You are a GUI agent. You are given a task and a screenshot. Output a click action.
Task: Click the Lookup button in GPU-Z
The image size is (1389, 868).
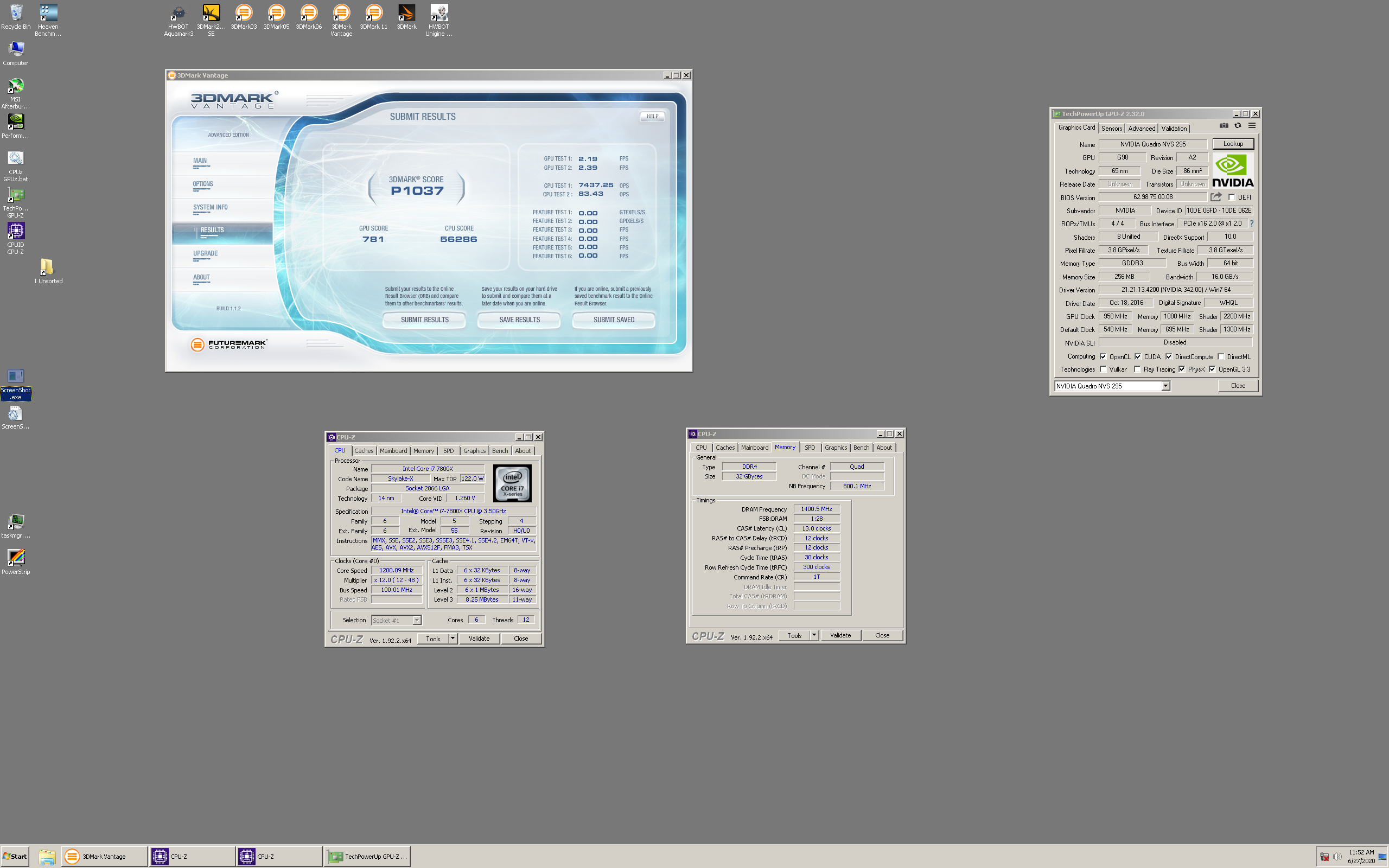tap(1233, 144)
